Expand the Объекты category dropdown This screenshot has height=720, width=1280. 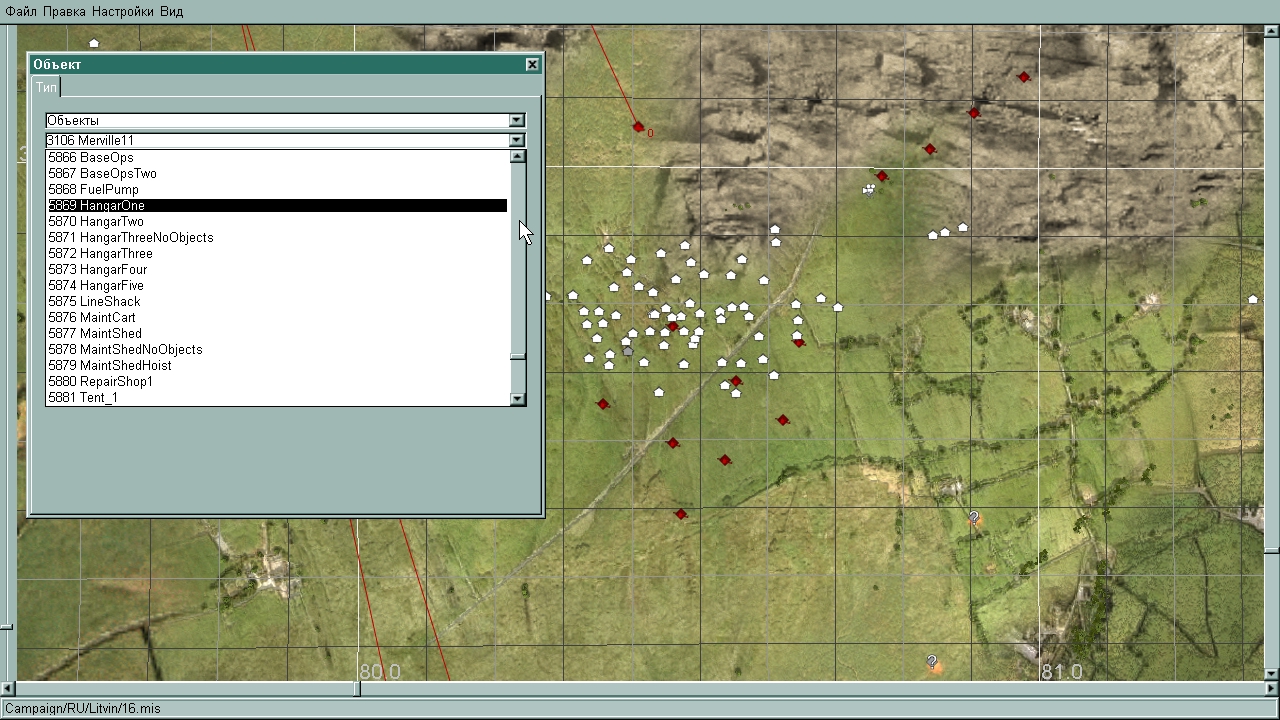517,121
